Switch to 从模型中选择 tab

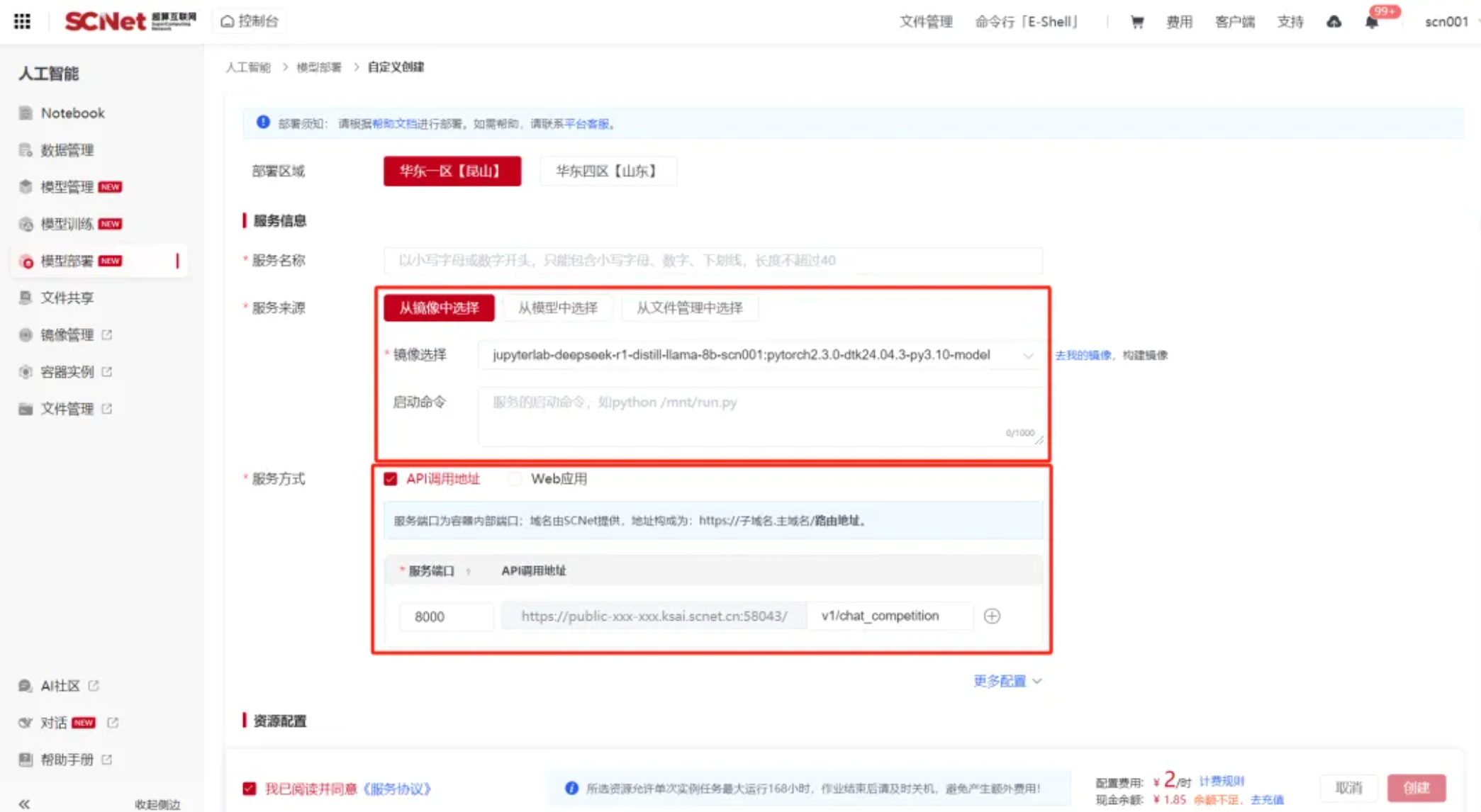(x=557, y=308)
